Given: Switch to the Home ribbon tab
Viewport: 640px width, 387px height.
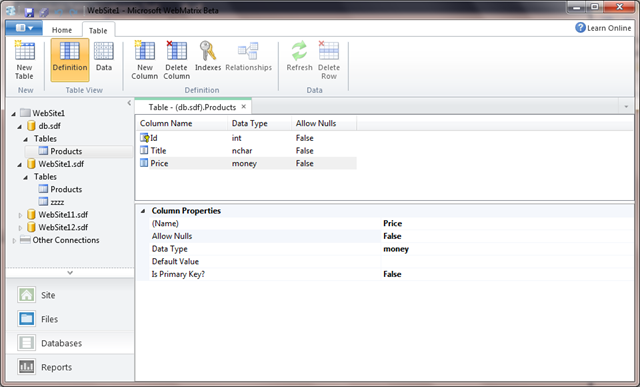Looking at the screenshot, I should click(x=62, y=30).
